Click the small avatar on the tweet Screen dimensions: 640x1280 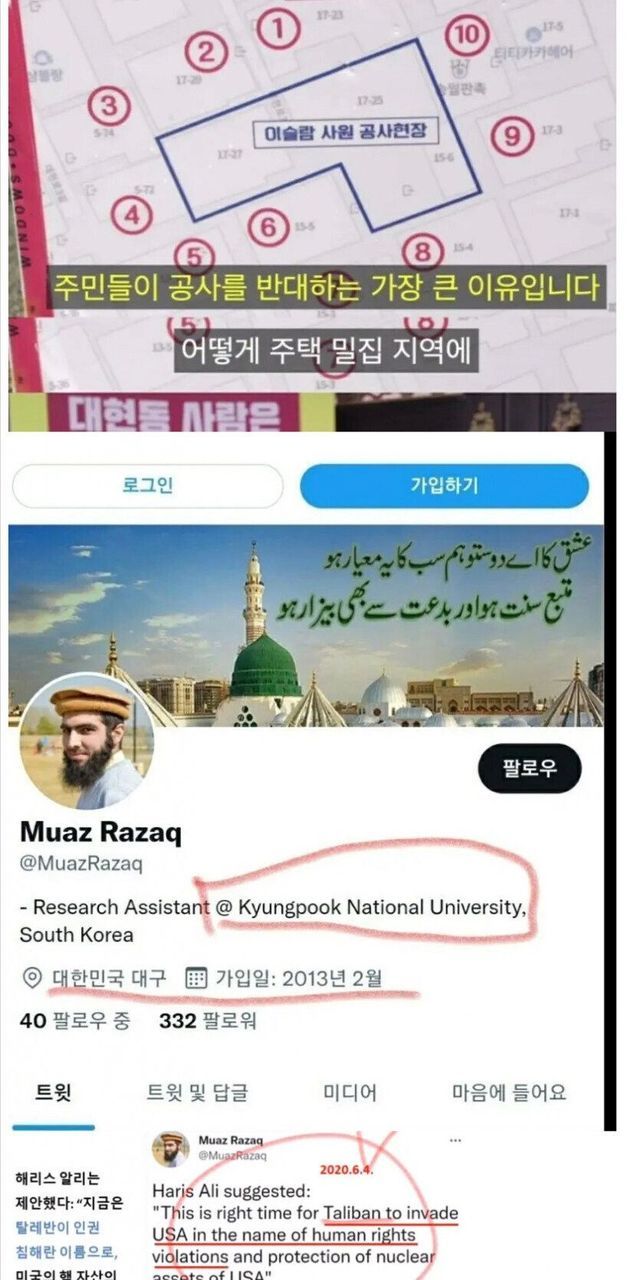(170, 1149)
